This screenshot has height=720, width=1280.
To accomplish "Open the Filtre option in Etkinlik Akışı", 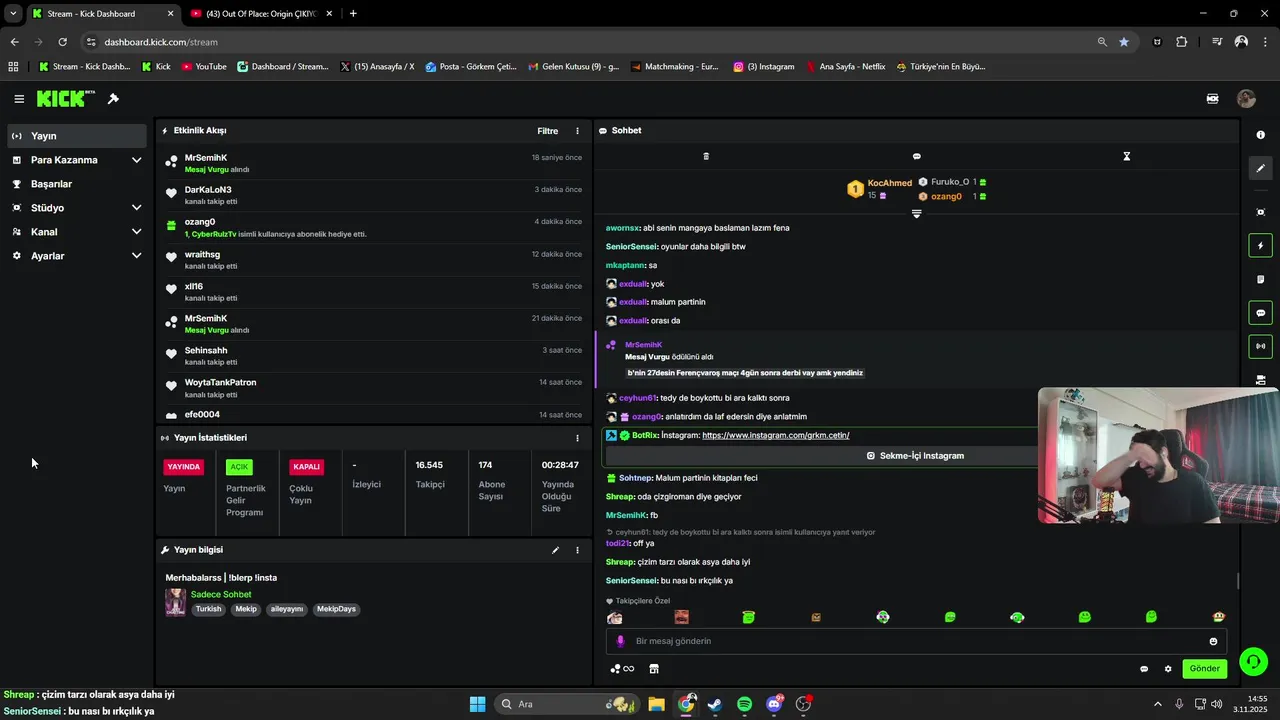I will click(548, 131).
